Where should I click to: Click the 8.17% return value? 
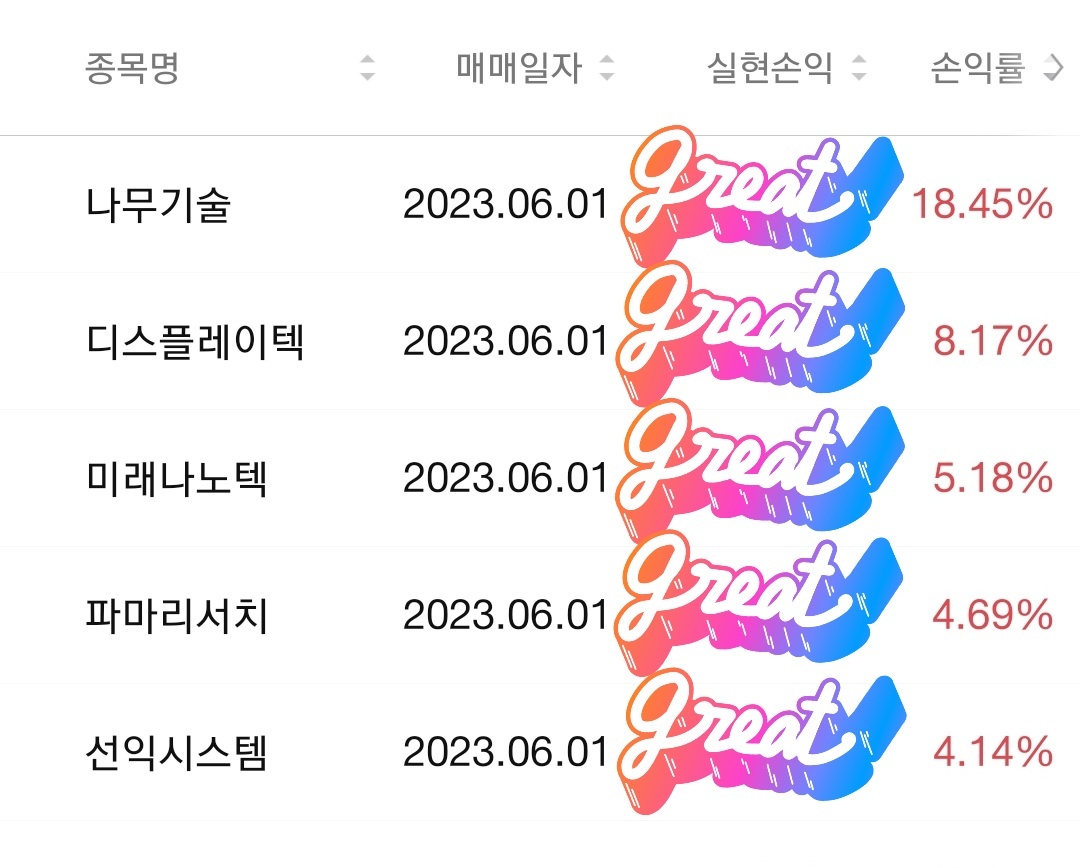[993, 341]
